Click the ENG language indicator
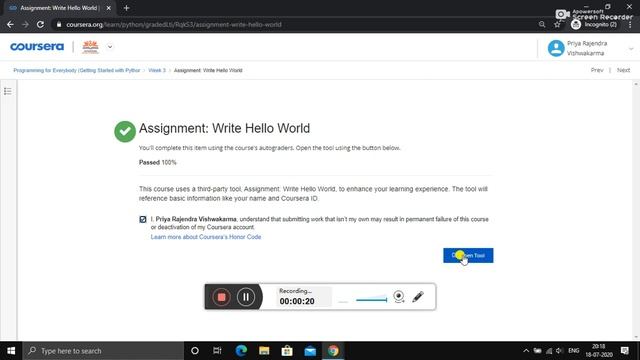640x360 pixels. pyautogui.click(x=573, y=351)
